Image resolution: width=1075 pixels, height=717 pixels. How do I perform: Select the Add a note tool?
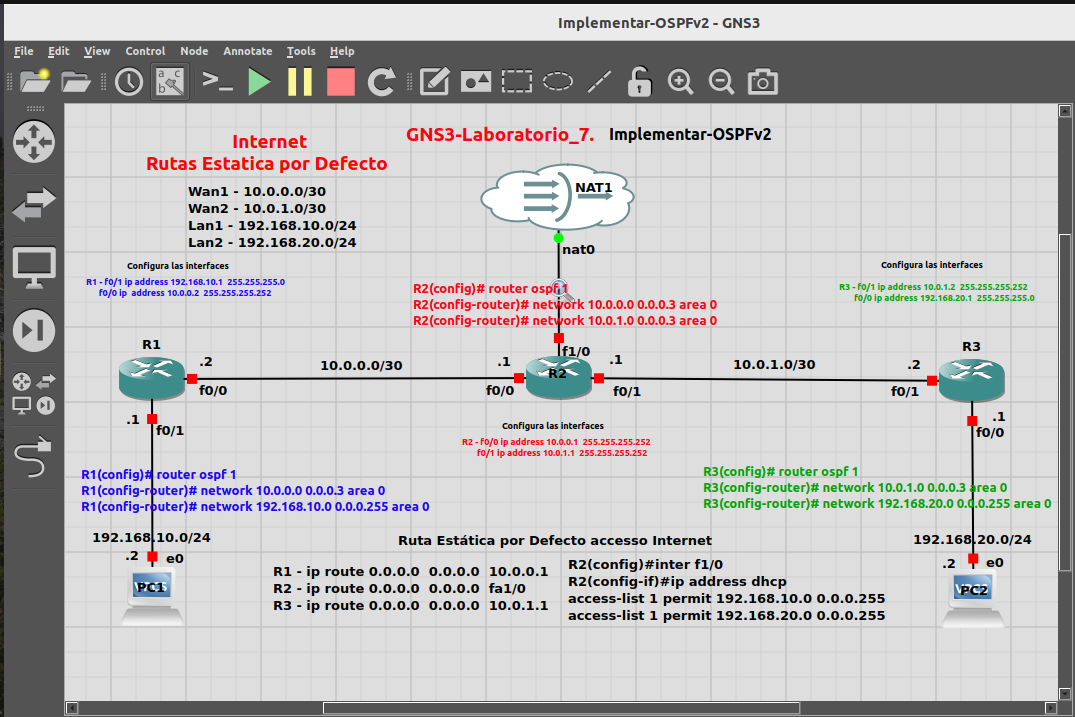pyautogui.click(x=435, y=82)
